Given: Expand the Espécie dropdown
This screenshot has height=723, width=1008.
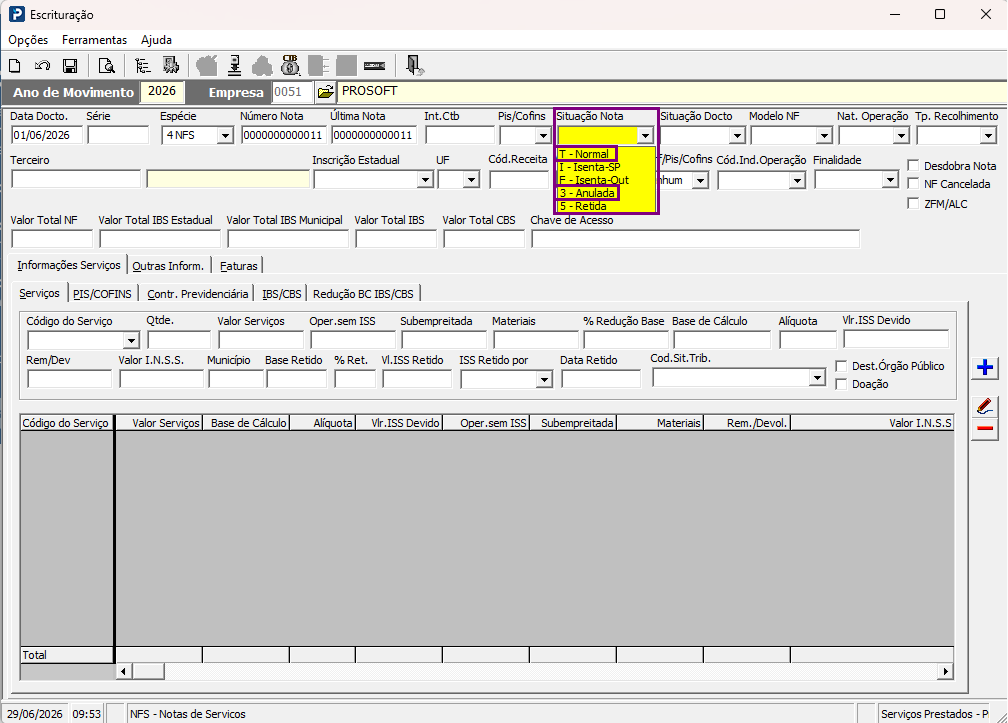Looking at the screenshot, I should 224,136.
